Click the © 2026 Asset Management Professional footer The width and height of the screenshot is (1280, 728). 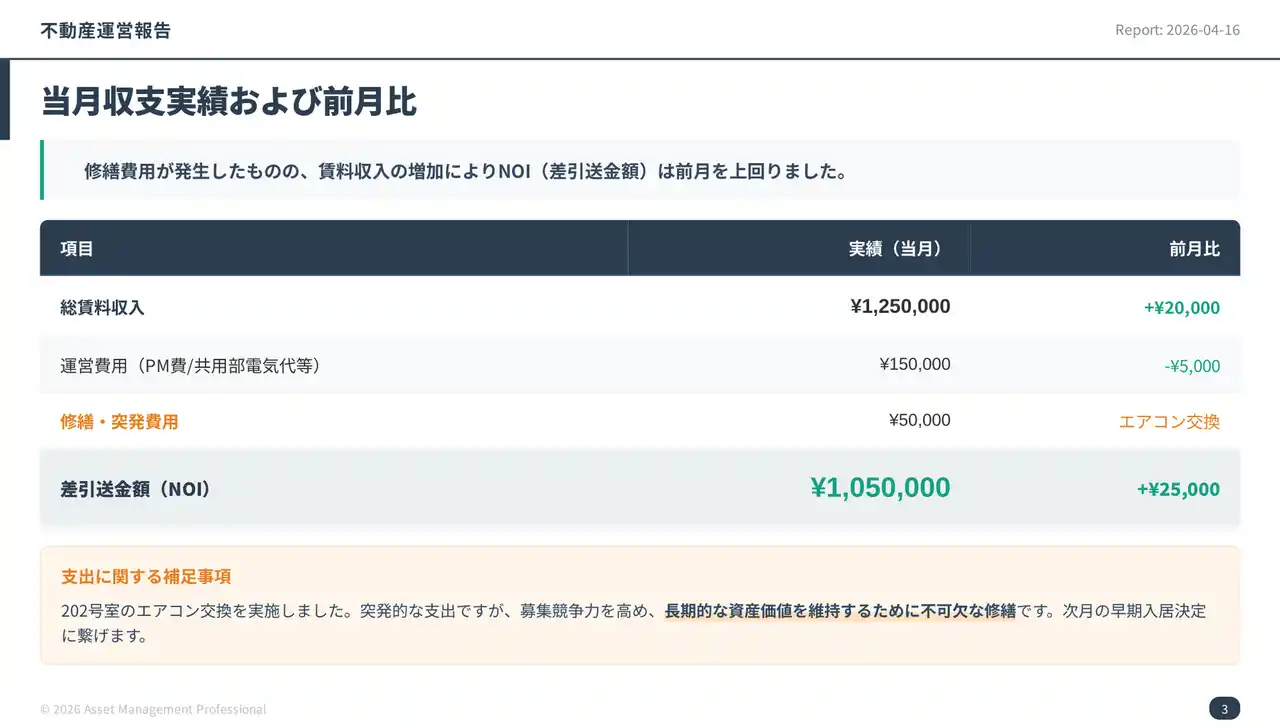[153, 709]
